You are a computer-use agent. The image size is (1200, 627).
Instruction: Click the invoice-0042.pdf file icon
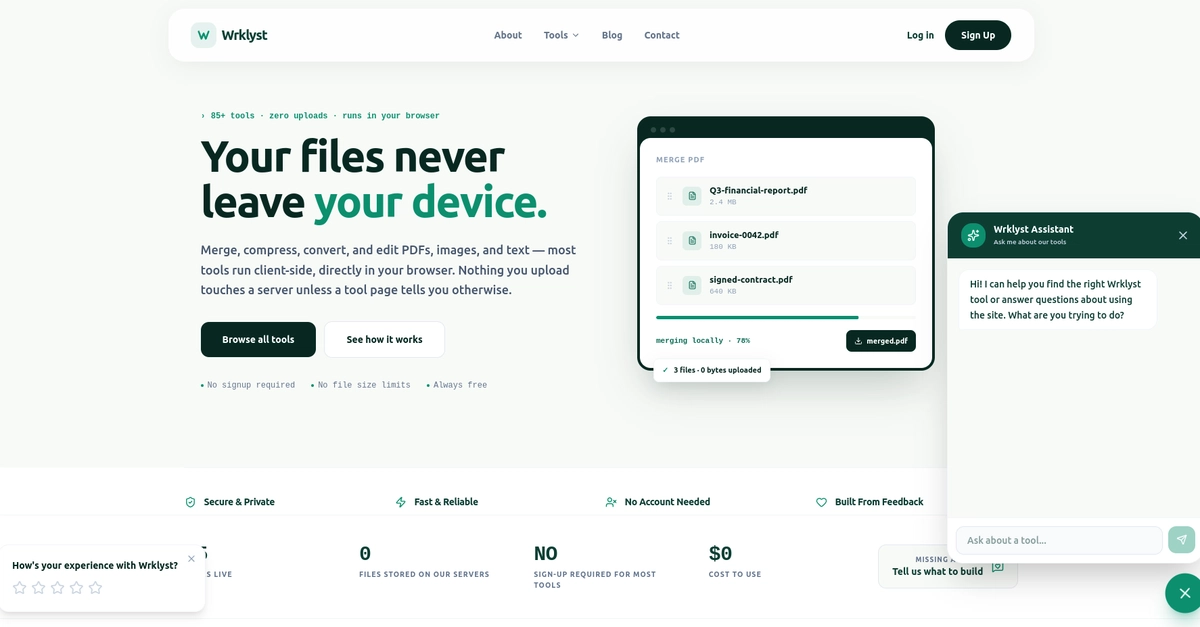click(x=692, y=240)
